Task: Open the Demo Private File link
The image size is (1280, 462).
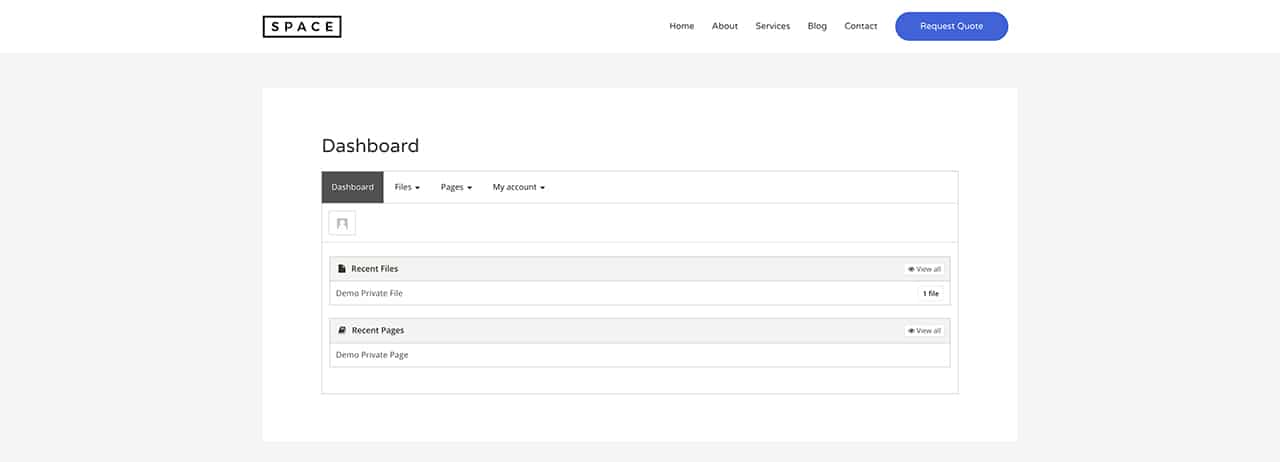Action: 369,293
